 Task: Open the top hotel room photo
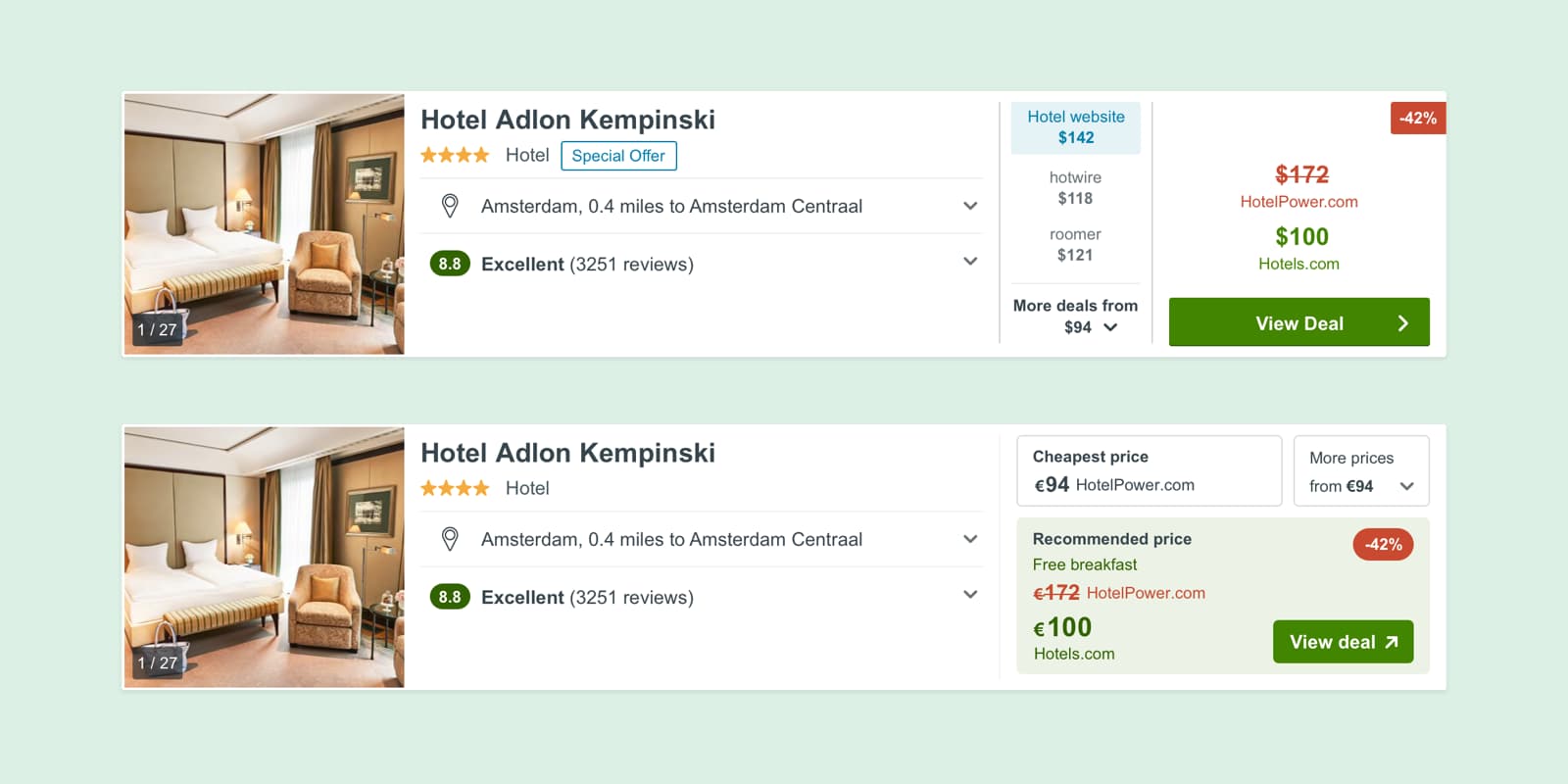[x=264, y=223]
